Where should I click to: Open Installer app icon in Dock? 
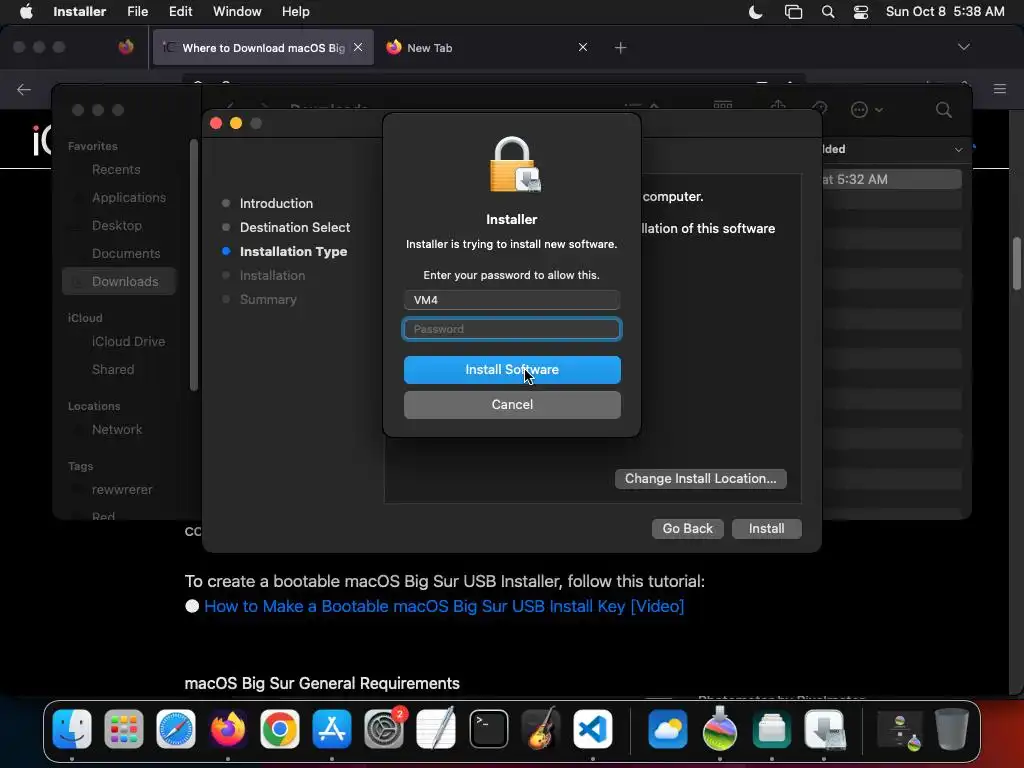[x=824, y=729]
